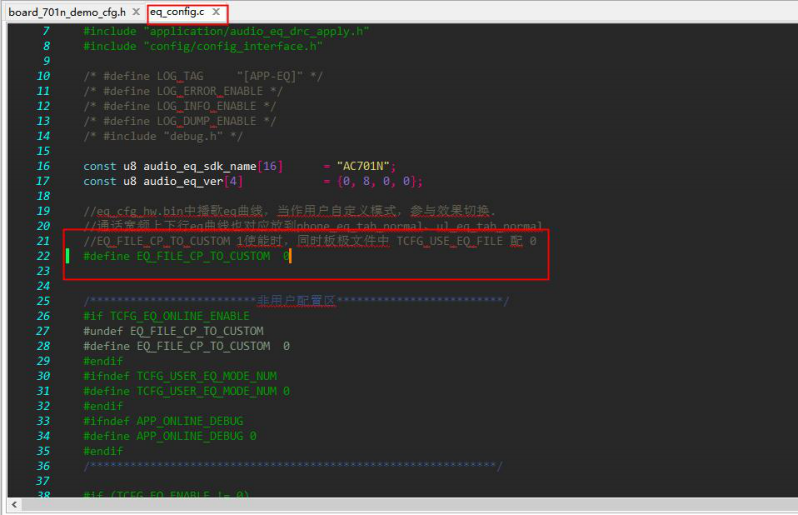Click the #endif on line 29
The width and height of the screenshot is (798, 515).
[103, 361]
